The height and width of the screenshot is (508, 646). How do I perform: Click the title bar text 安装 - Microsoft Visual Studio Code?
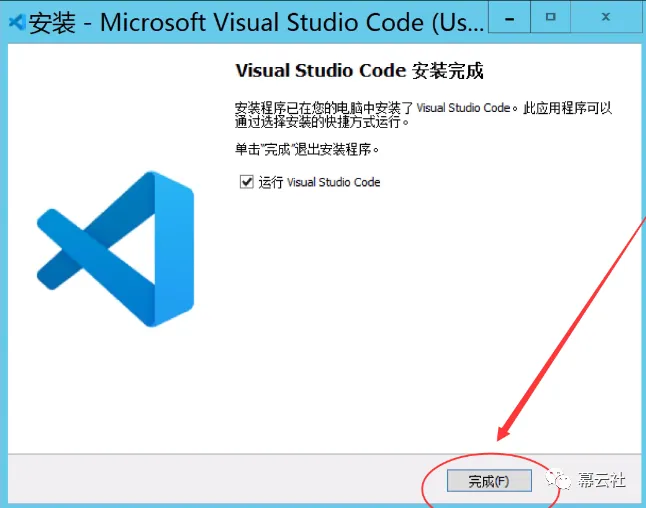tap(256, 22)
